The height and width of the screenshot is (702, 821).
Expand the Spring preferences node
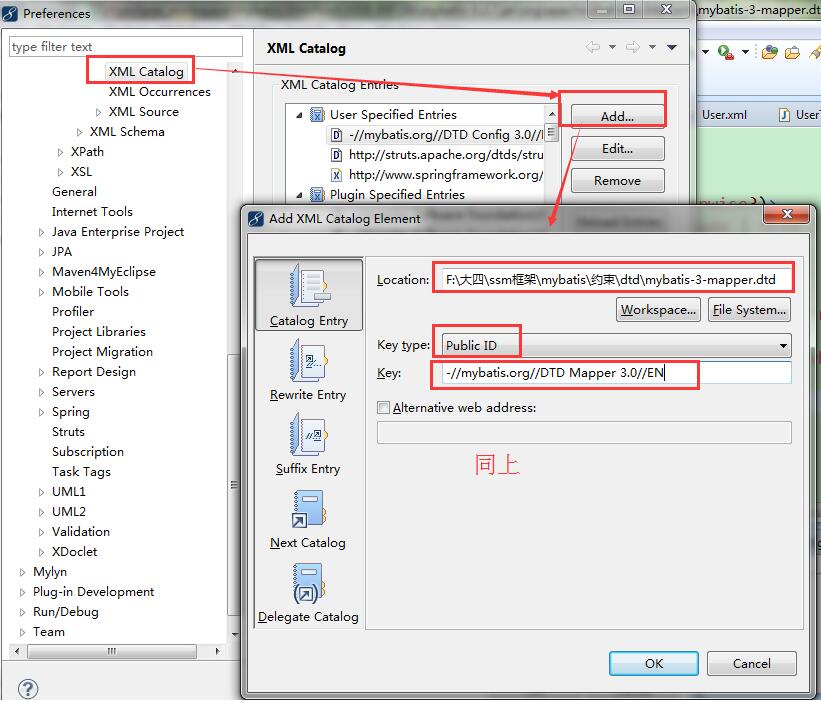pos(41,412)
